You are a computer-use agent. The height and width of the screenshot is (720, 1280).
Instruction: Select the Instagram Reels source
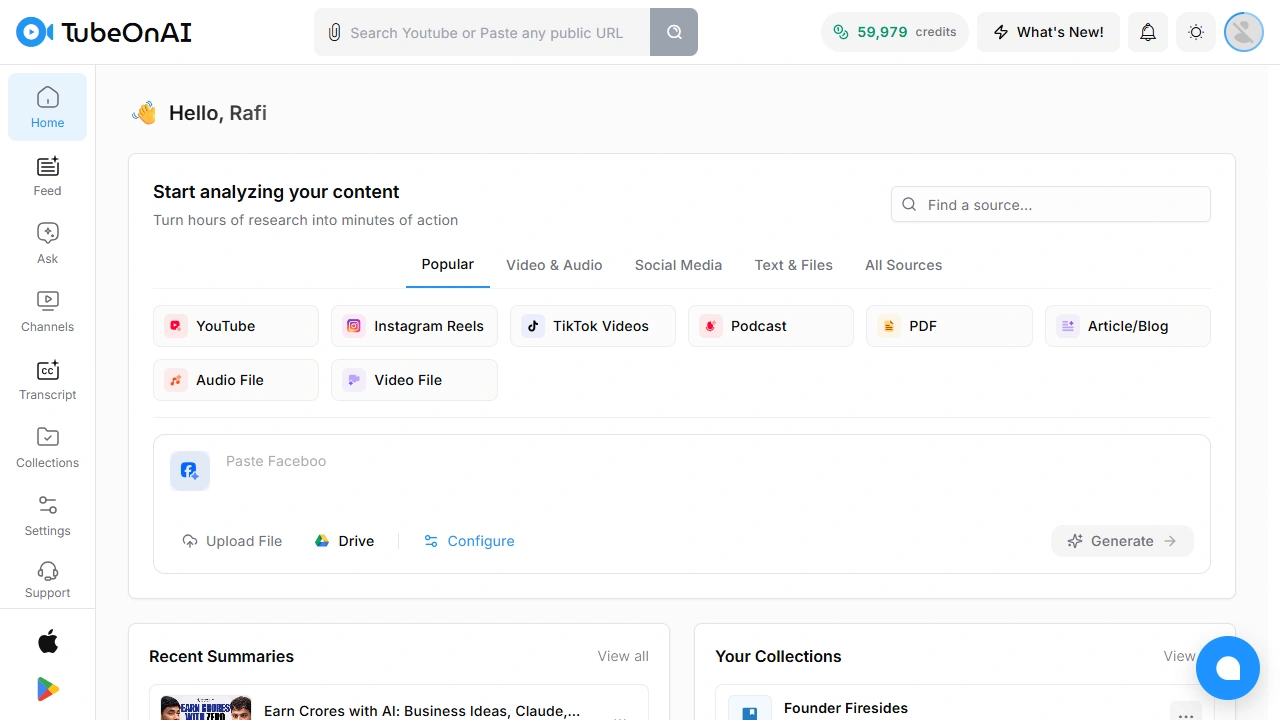pos(414,326)
